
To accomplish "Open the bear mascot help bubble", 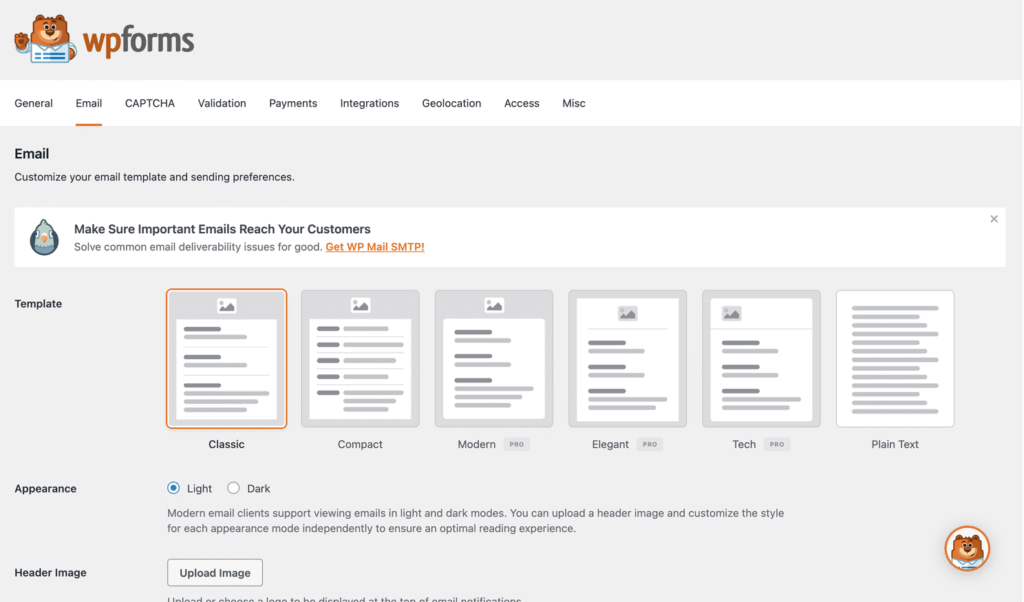I will [x=966, y=548].
